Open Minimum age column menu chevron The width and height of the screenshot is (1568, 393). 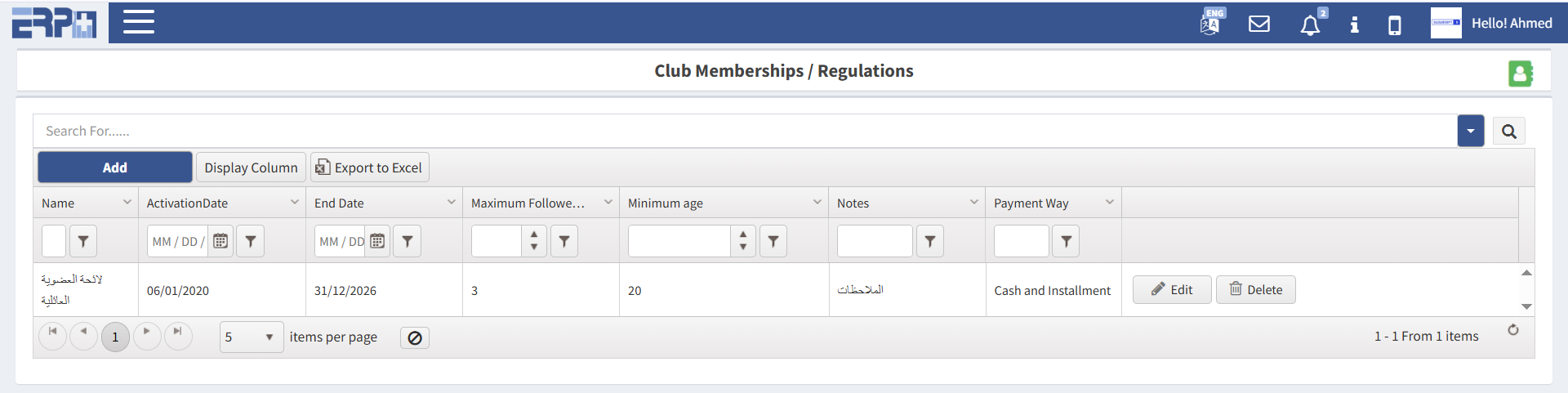pyautogui.click(x=817, y=202)
